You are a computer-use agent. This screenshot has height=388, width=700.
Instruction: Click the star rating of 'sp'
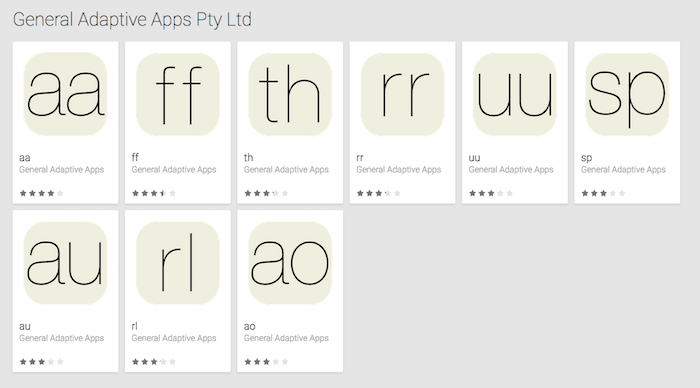604,193
